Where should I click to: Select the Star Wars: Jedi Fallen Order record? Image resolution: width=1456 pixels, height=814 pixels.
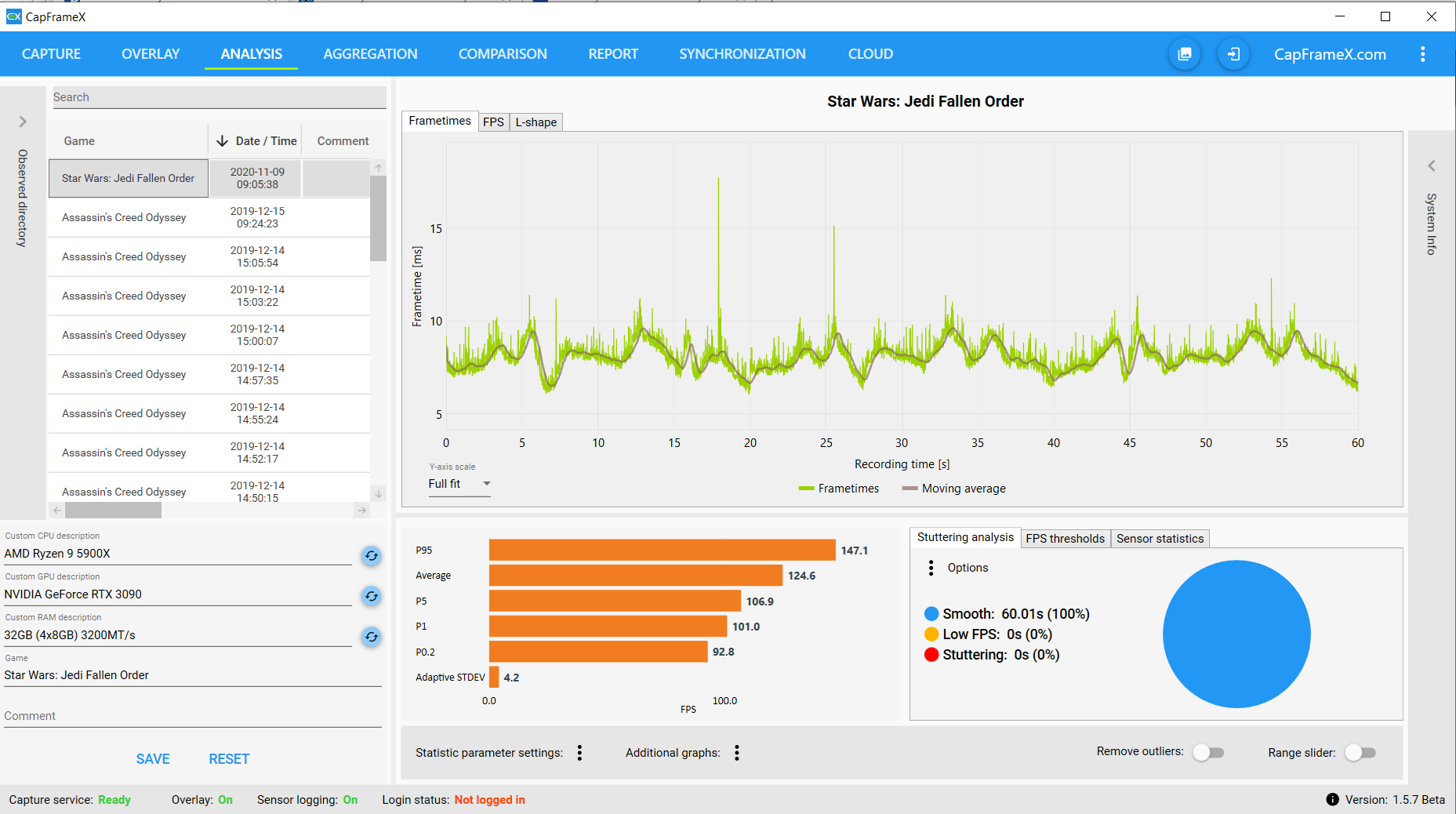(x=209, y=178)
